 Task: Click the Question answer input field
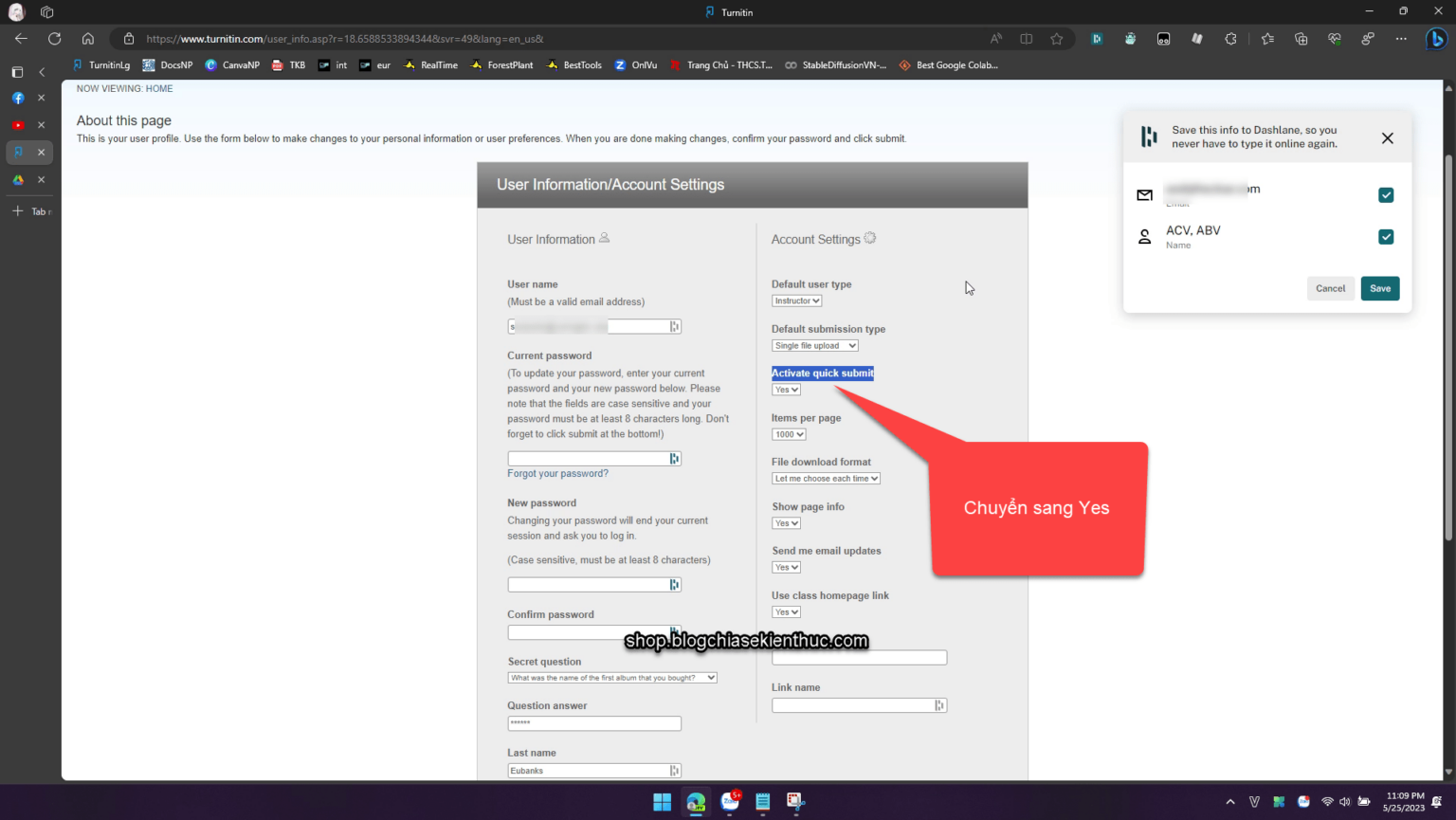(x=594, y=722)
